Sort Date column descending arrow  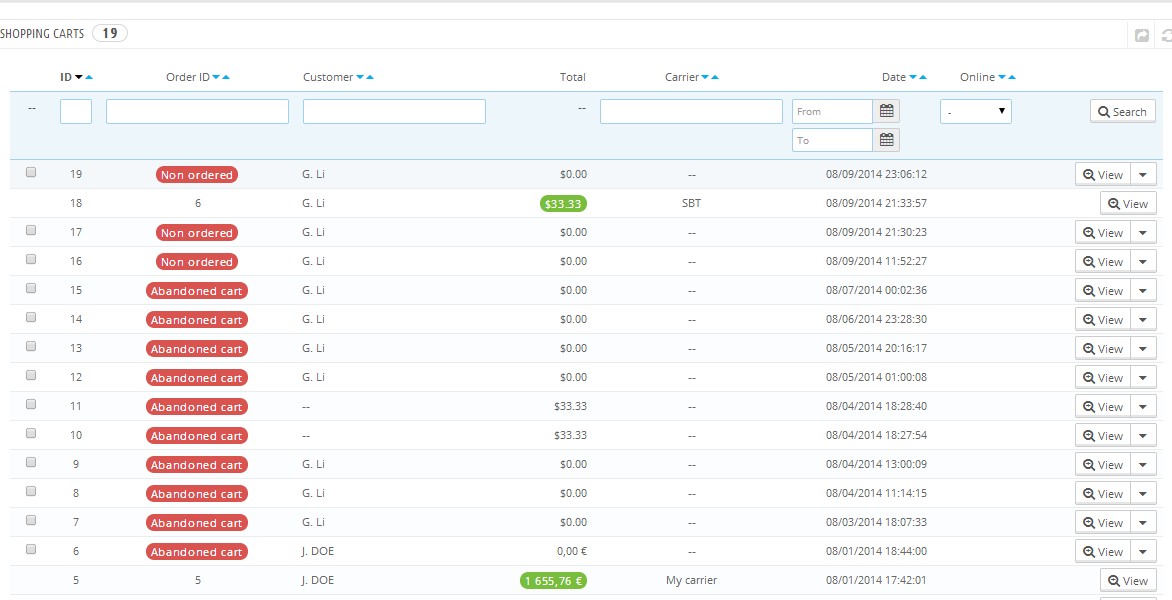[x=913, y=77]
